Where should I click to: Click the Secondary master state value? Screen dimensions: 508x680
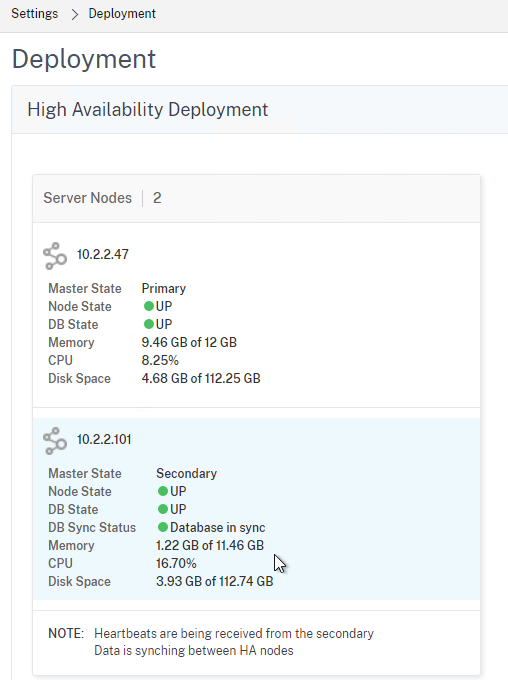(x=187, y=473)
